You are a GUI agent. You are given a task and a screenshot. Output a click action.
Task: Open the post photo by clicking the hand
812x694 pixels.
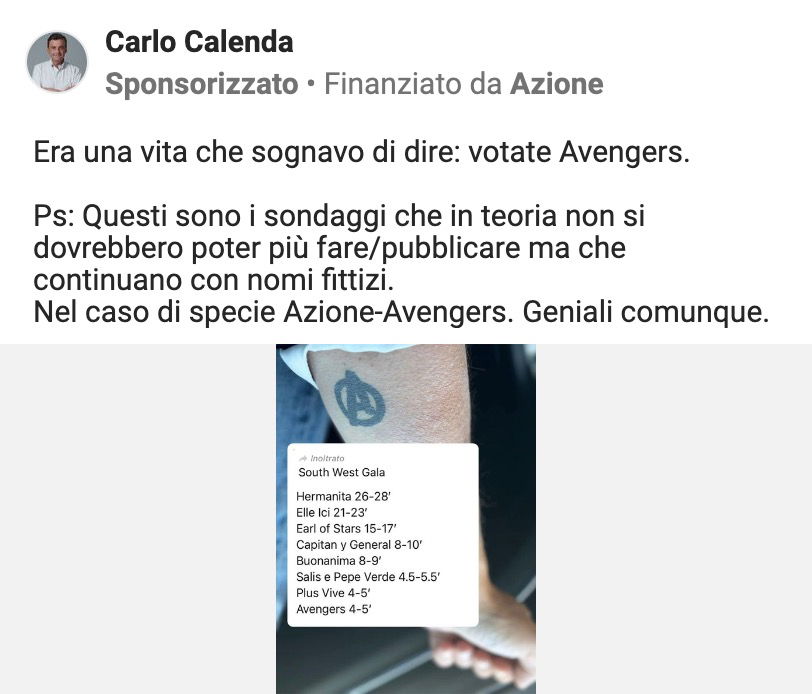point(484,647)
